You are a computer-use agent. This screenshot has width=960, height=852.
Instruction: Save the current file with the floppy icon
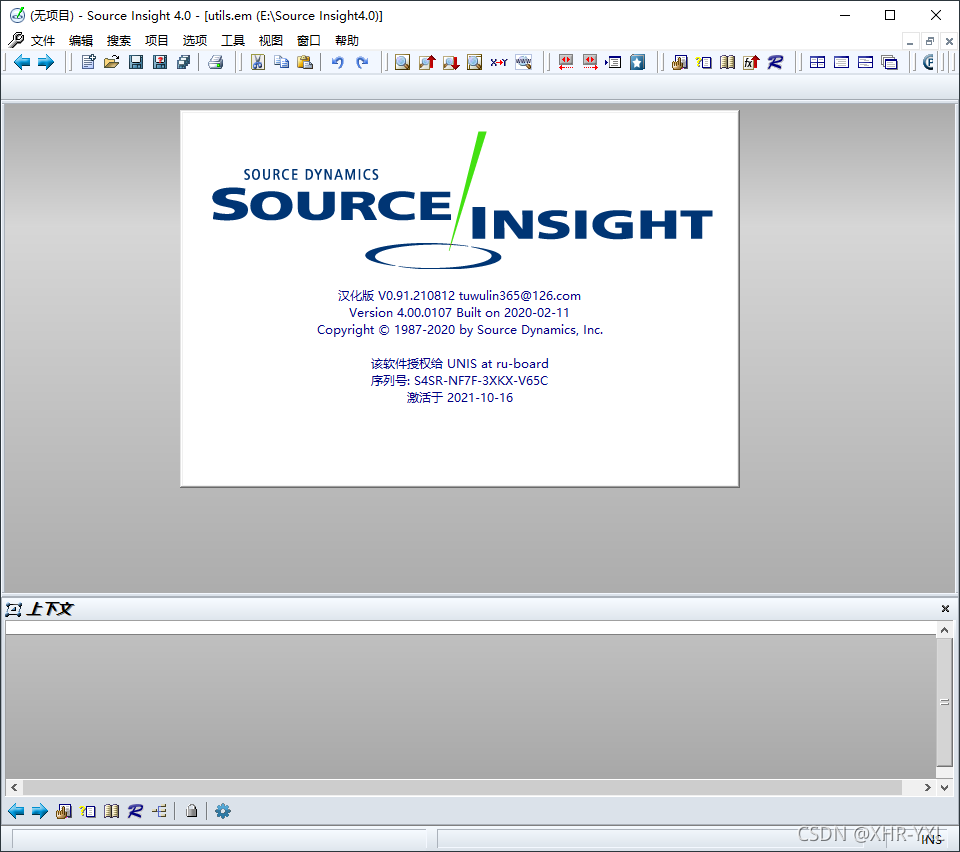(136, 62)
